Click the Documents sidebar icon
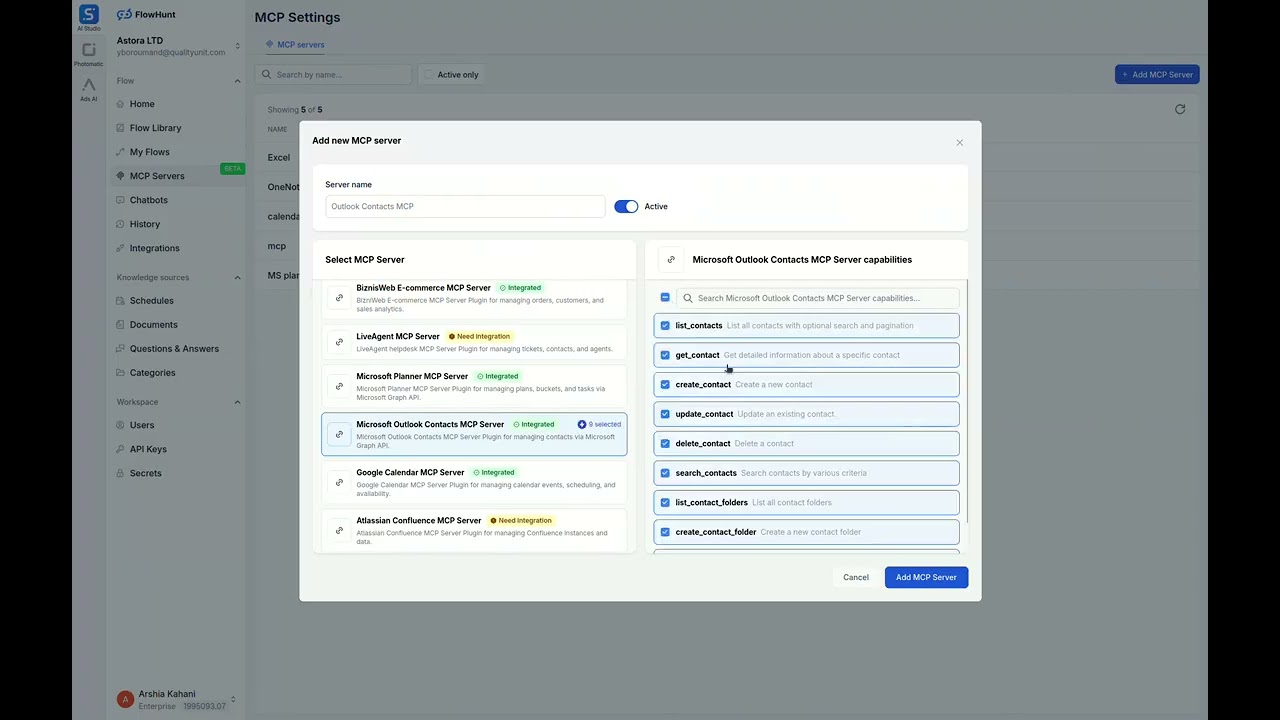This screenshot has width=1280, height=720. pos(121,325)
